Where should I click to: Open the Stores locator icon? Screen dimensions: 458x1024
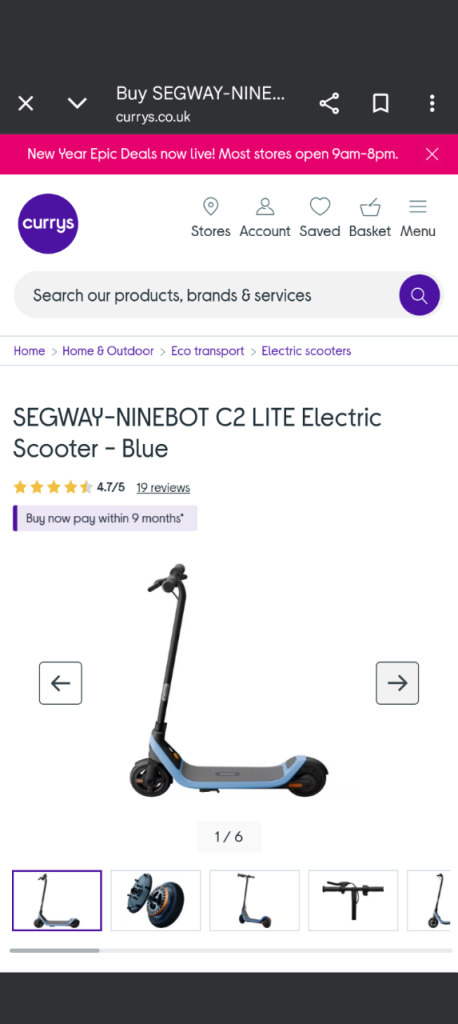(x=210, y=218)
